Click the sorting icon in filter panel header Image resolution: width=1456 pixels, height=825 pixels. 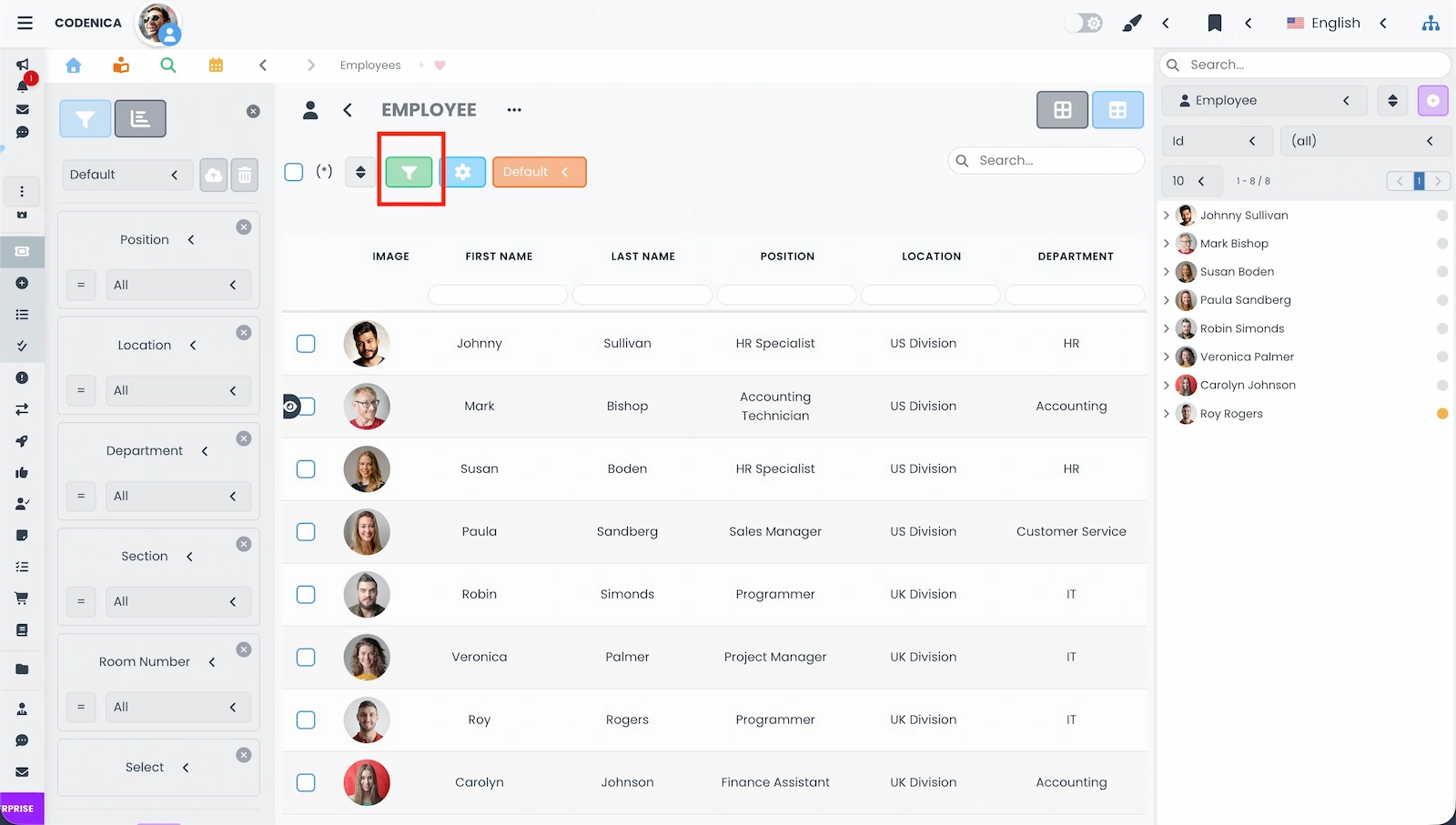pos(140,118)
